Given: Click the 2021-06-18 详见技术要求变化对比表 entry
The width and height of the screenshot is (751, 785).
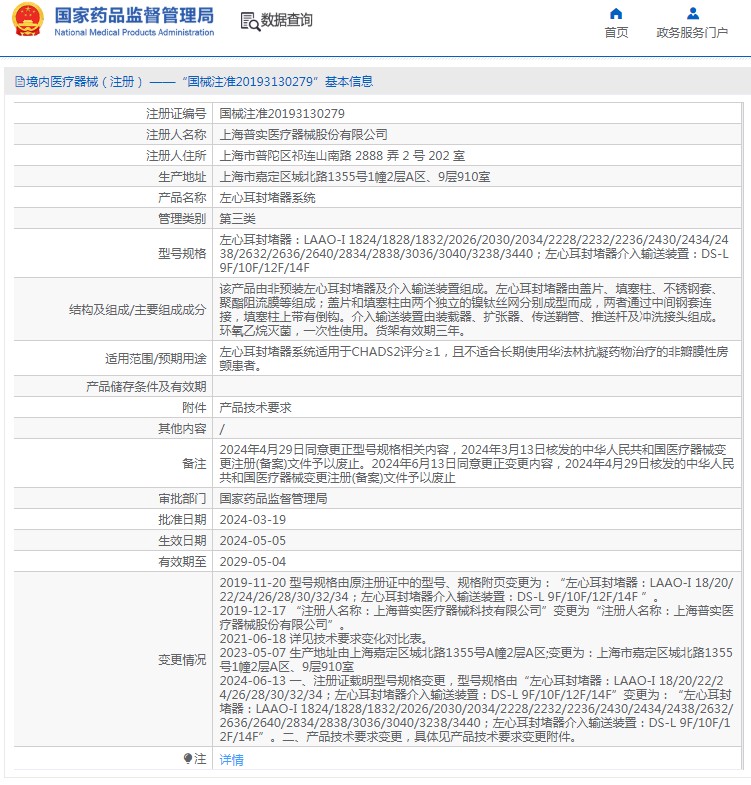Looking at the screenshot, I should tap(324, 639).
